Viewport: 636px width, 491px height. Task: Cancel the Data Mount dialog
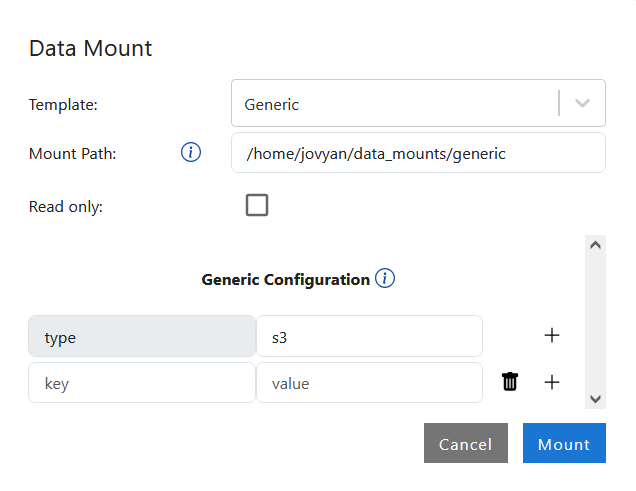[466, 443]
